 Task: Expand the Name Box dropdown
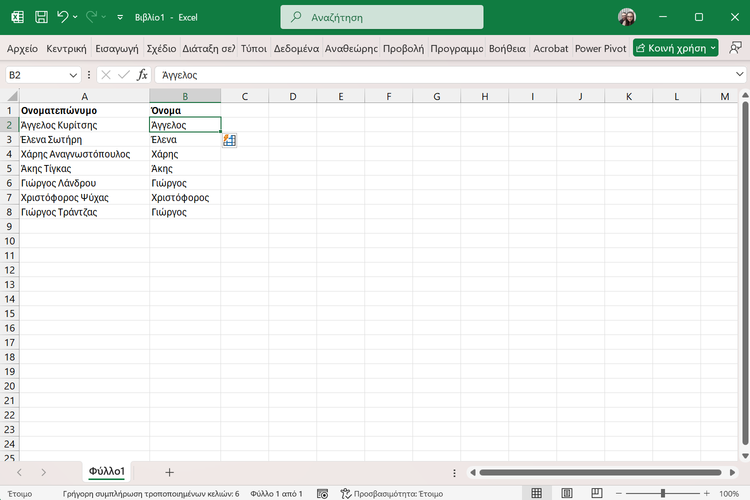[74, 75]
